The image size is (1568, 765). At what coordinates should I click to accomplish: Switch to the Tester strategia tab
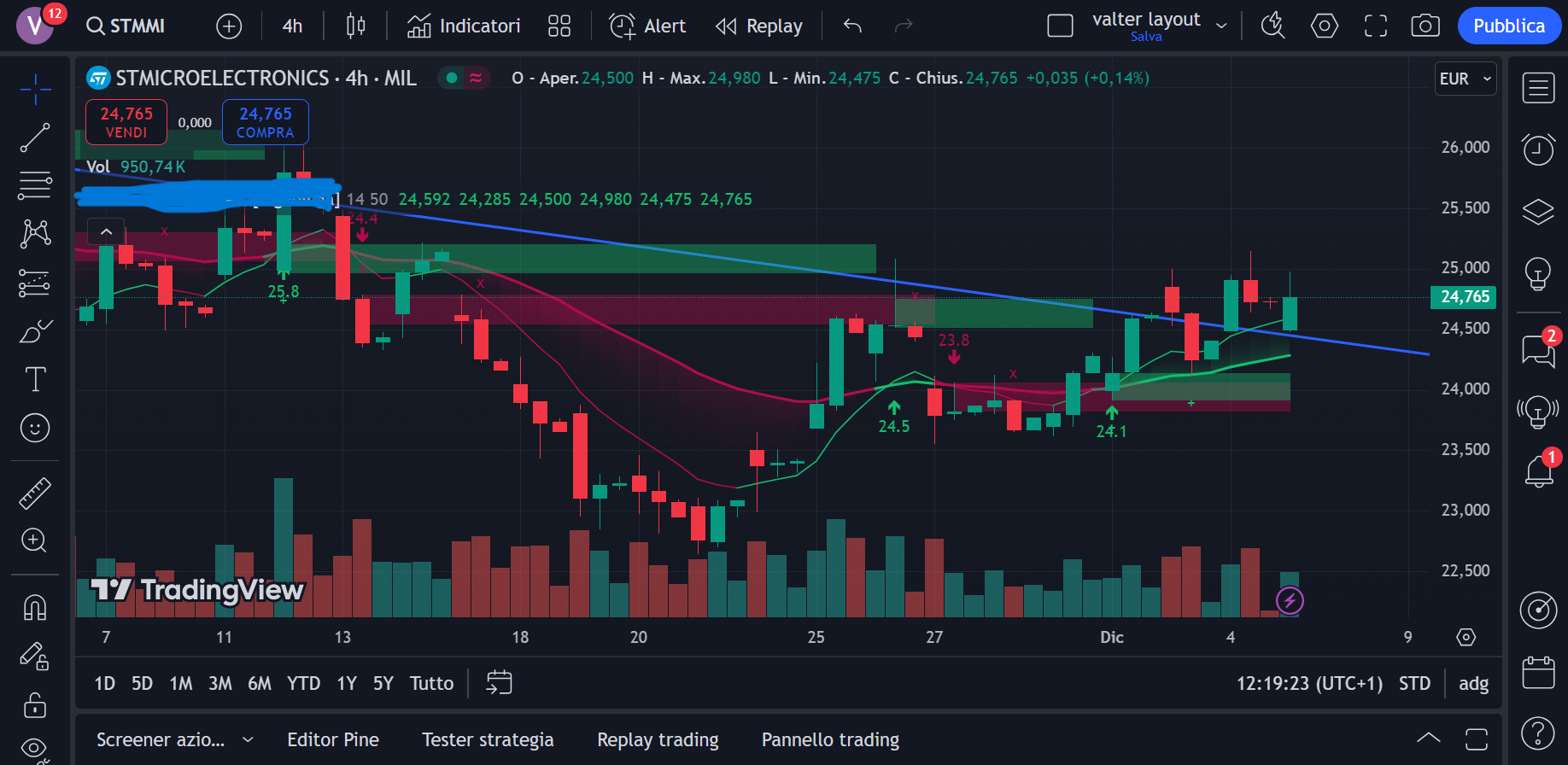tap(488, 739)
